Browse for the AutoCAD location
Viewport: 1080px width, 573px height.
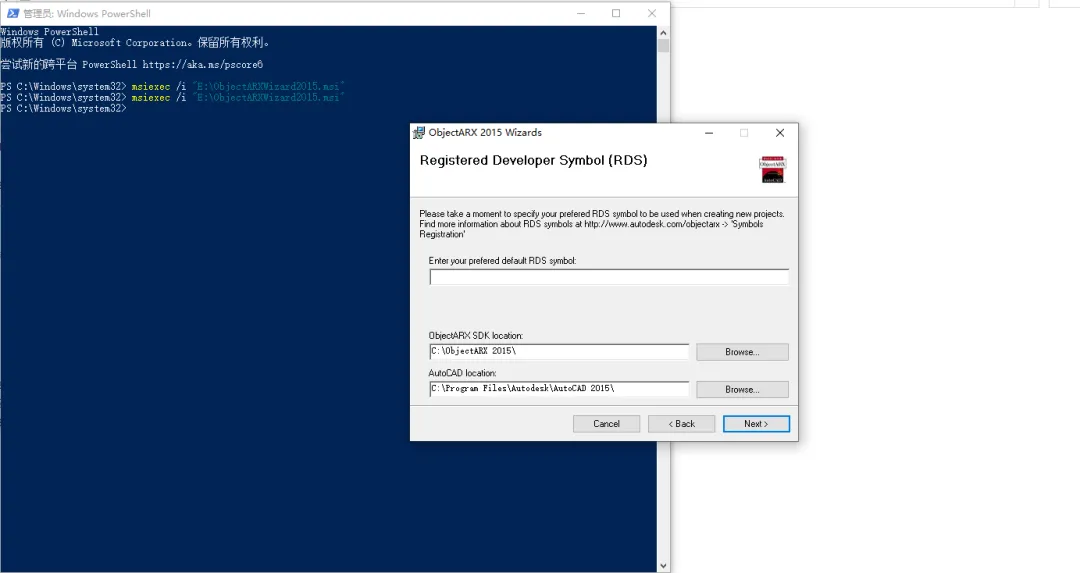click(742, 389)
